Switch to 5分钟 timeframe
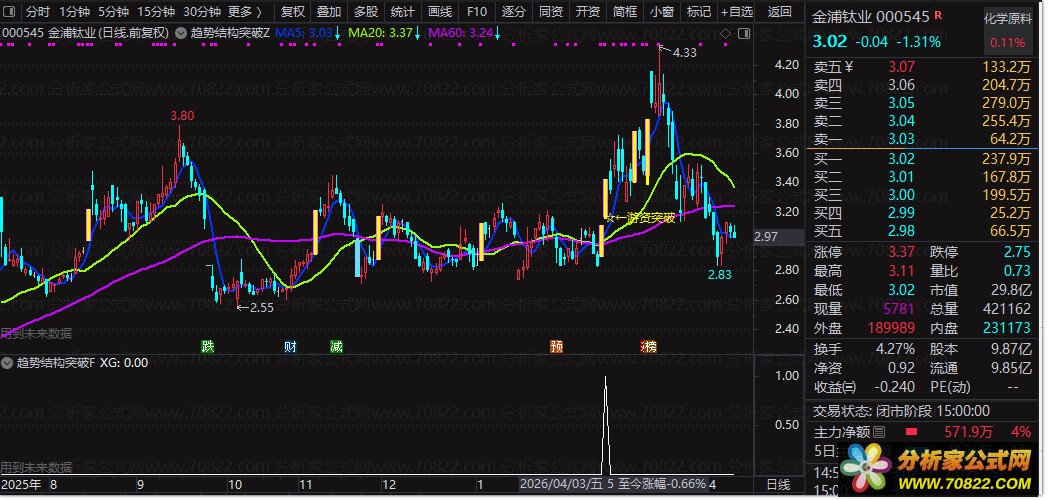Screen dimensions: 1048x500 pos(114,11)
